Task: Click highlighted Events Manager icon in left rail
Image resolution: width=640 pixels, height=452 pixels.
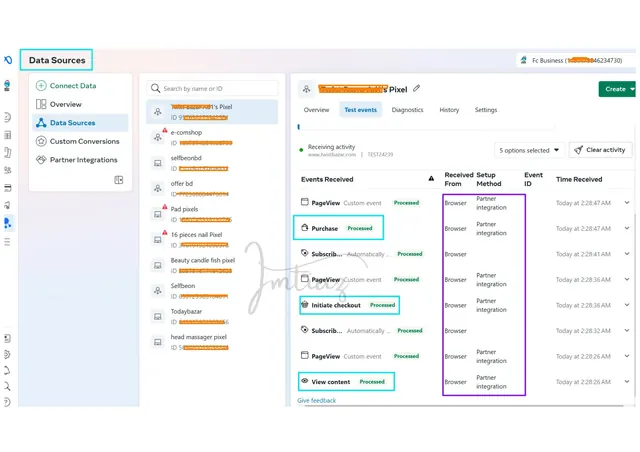Action: tap(7, 223)
